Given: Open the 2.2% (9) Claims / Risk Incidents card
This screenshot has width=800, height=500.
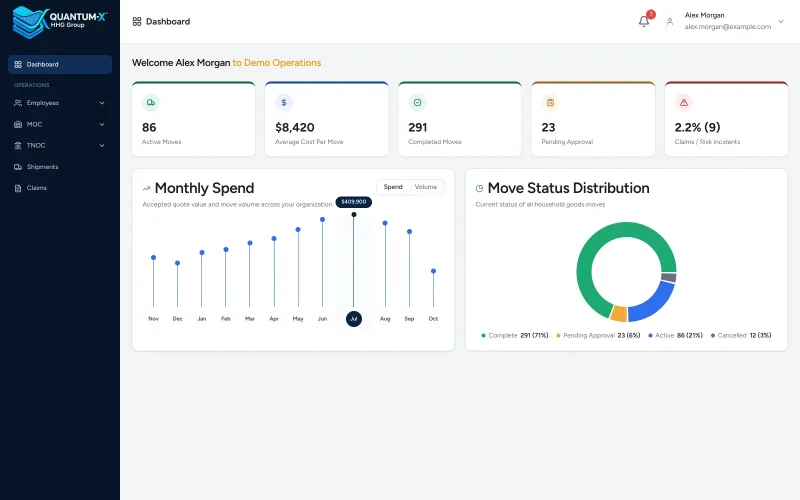Looking at the screenshot, I should coord(726,119).
